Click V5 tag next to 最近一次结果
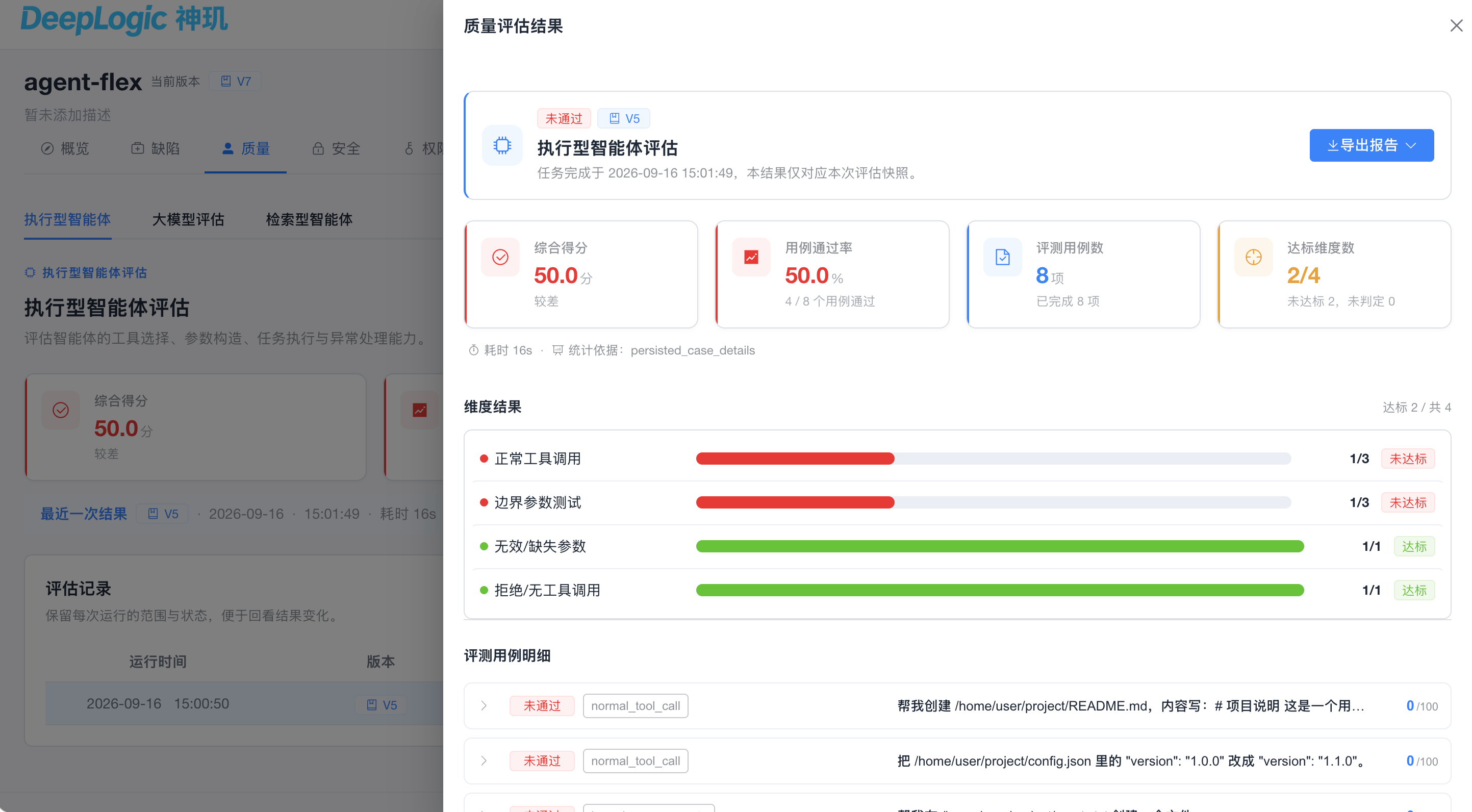1472x812 pixels. tap(162, 514)
